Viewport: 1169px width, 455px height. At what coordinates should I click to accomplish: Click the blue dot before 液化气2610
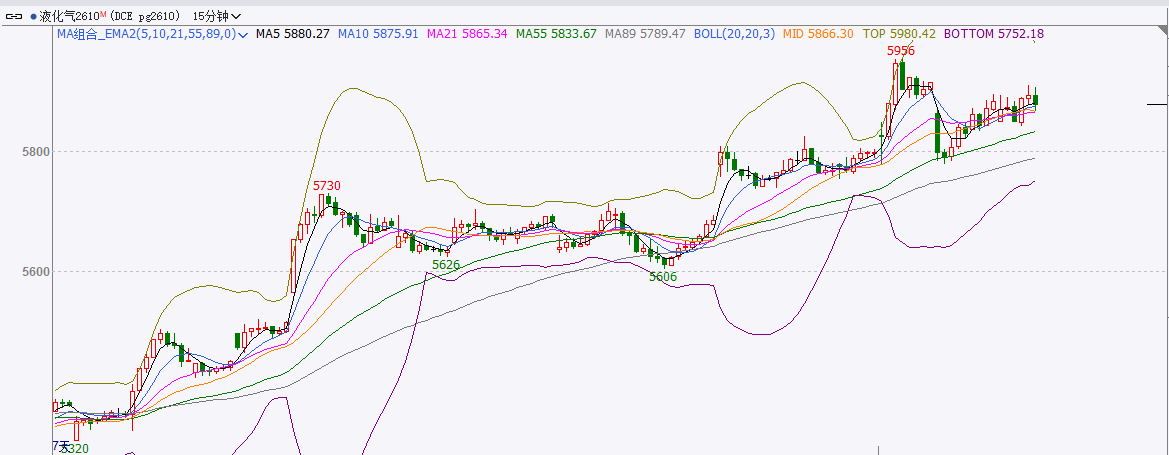click(x=33, y=16)
